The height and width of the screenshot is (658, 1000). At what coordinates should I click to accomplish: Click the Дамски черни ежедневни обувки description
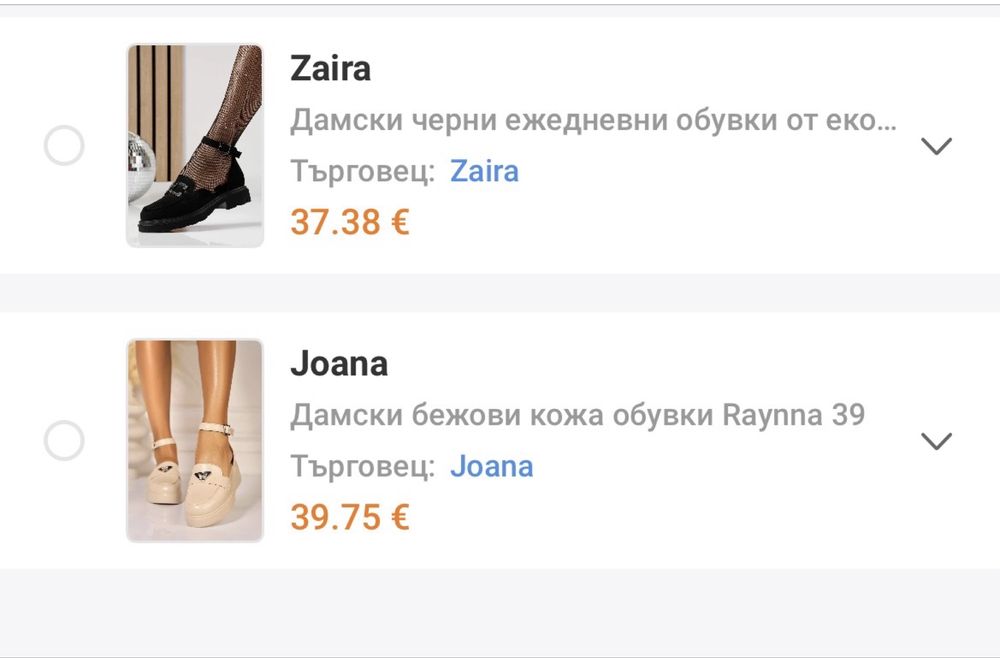tap(594, 121)
